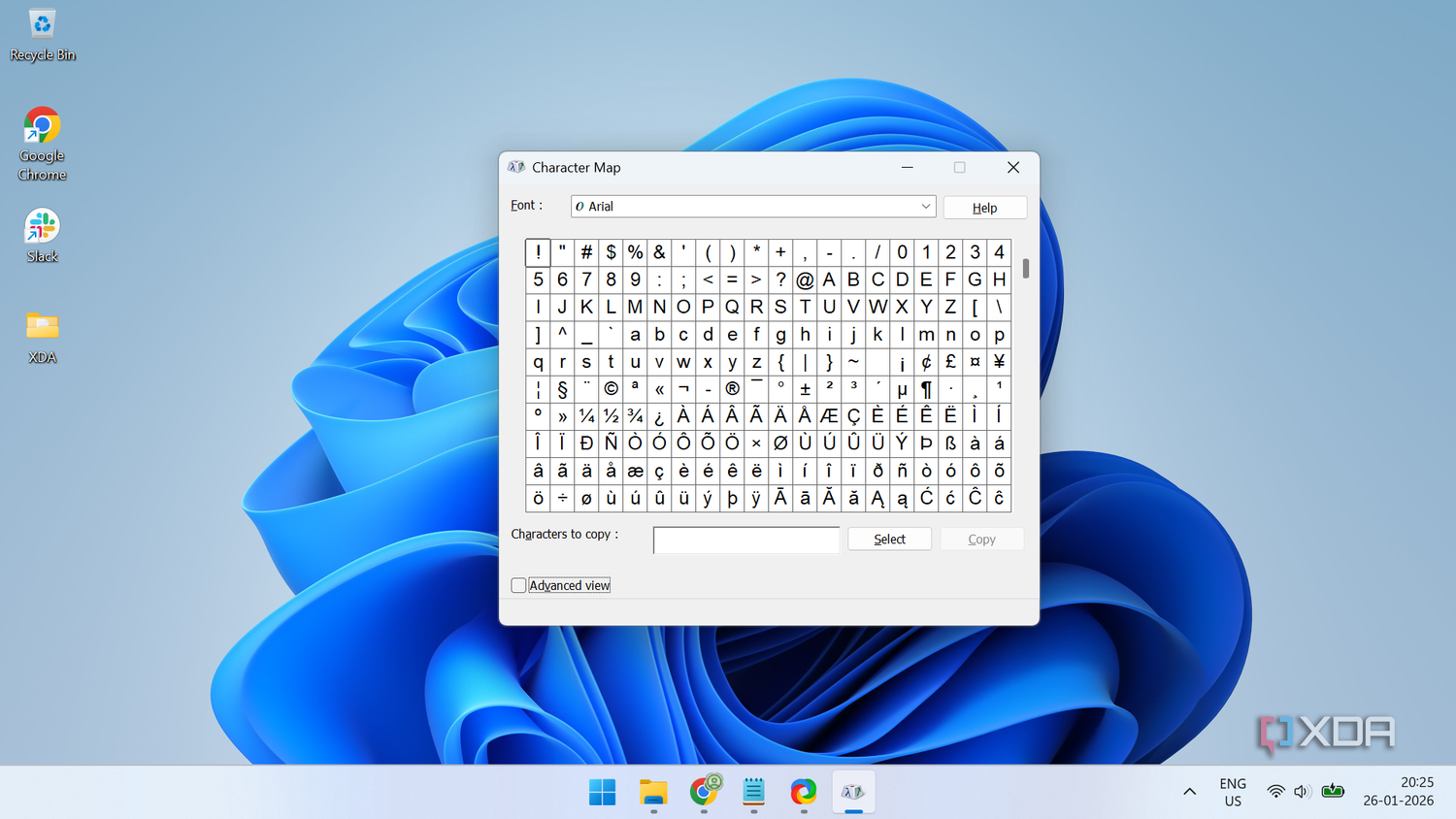The width and height of the screenshot is (1456, 819).
Task: Minimize the Character Map window
Action: [908, 167]
